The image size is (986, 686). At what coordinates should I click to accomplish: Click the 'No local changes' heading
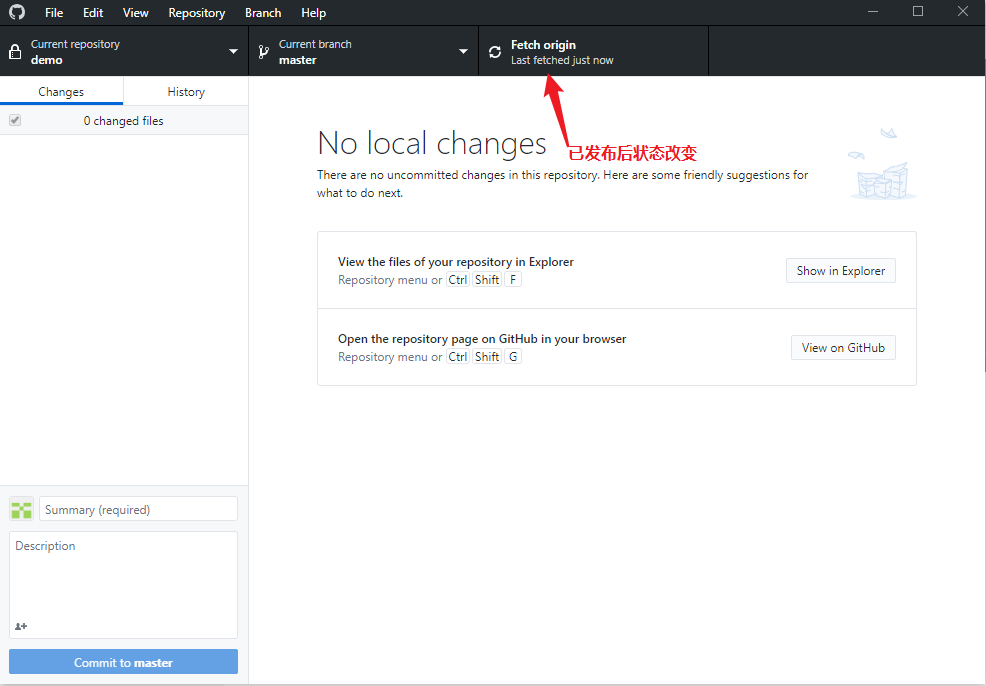[432, 143]
